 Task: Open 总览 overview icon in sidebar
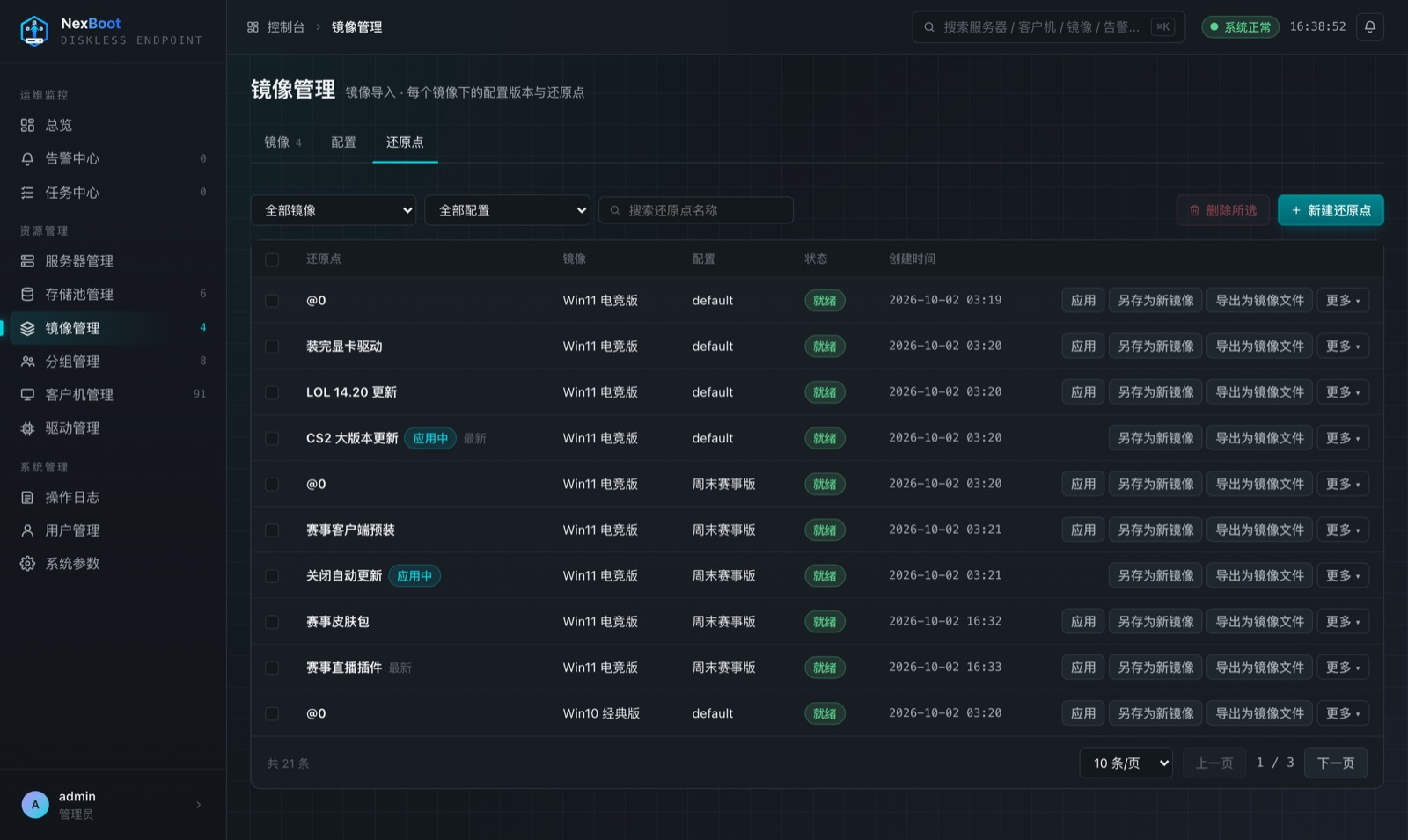(x=27, y=125)
